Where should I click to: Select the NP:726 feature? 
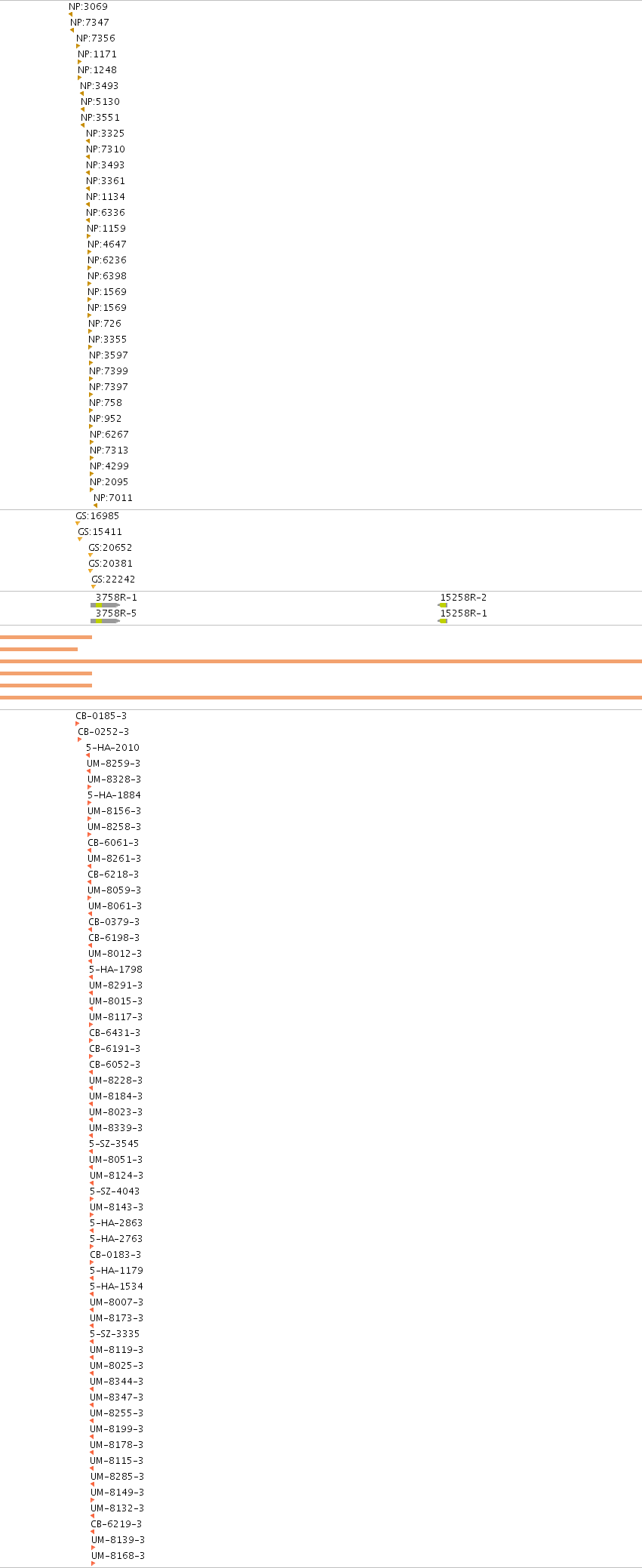105,324
